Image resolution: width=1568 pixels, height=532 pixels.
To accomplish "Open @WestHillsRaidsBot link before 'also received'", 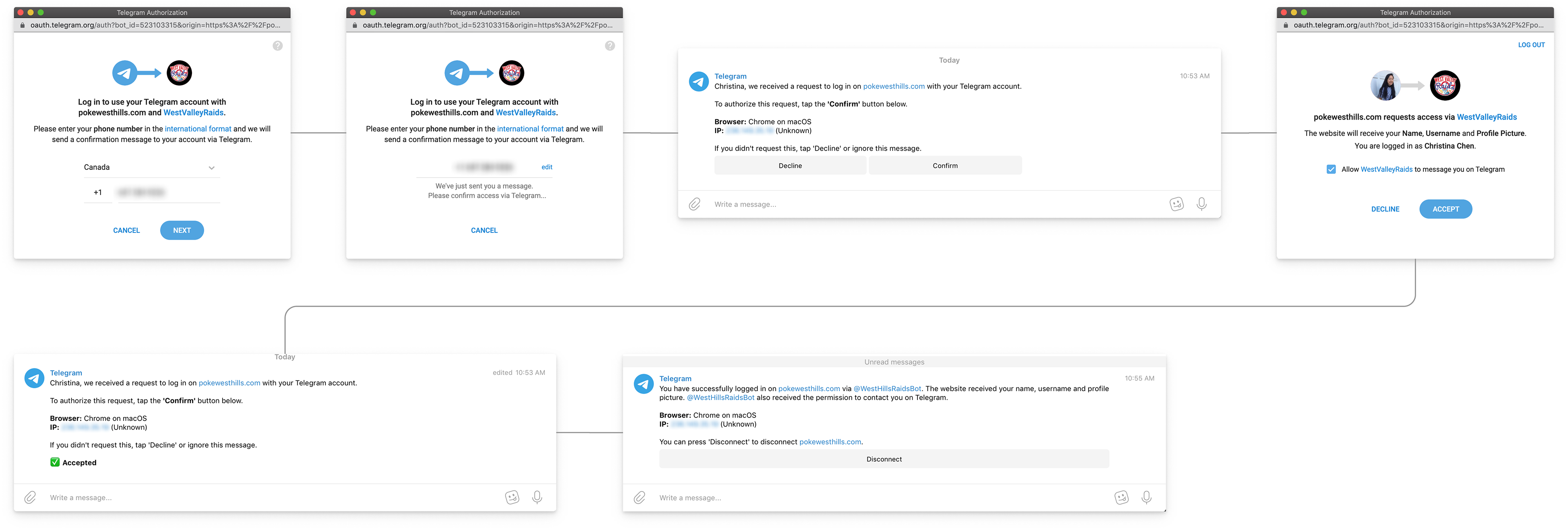I will (x=720, y=398).
